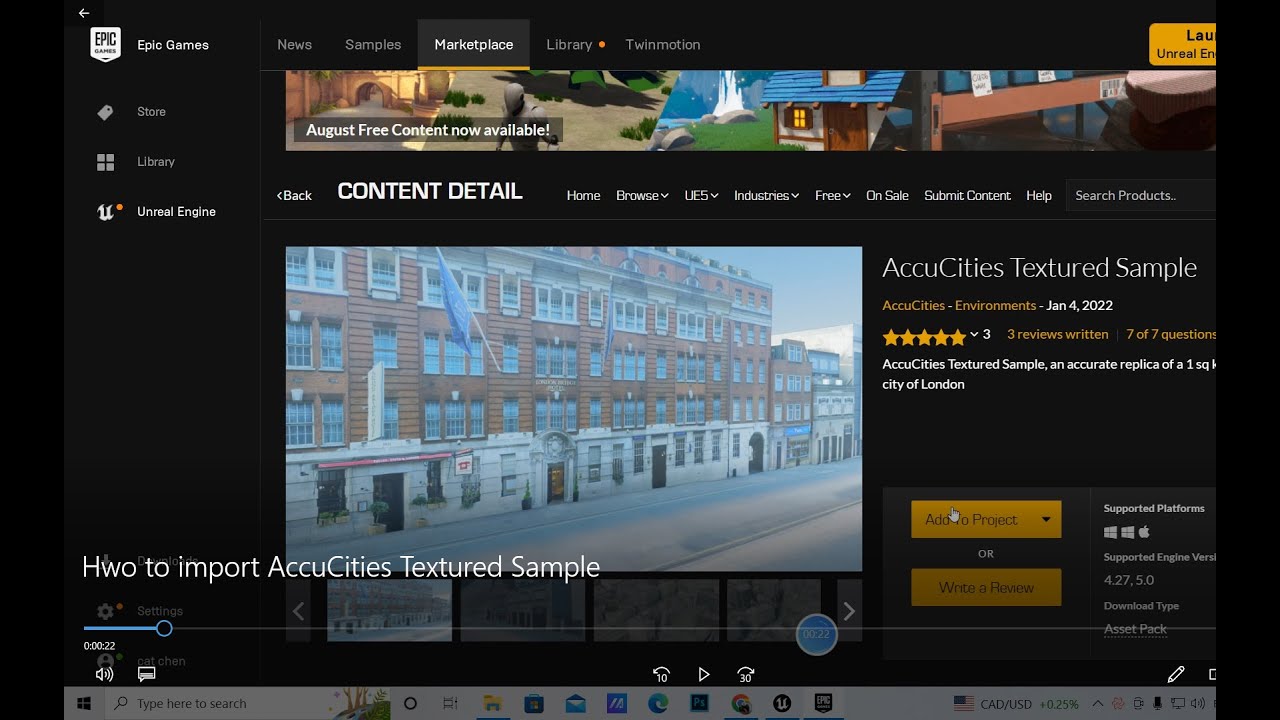Click the Asset Pack download type
The image size is (1280, 720).
(1135, 629)
